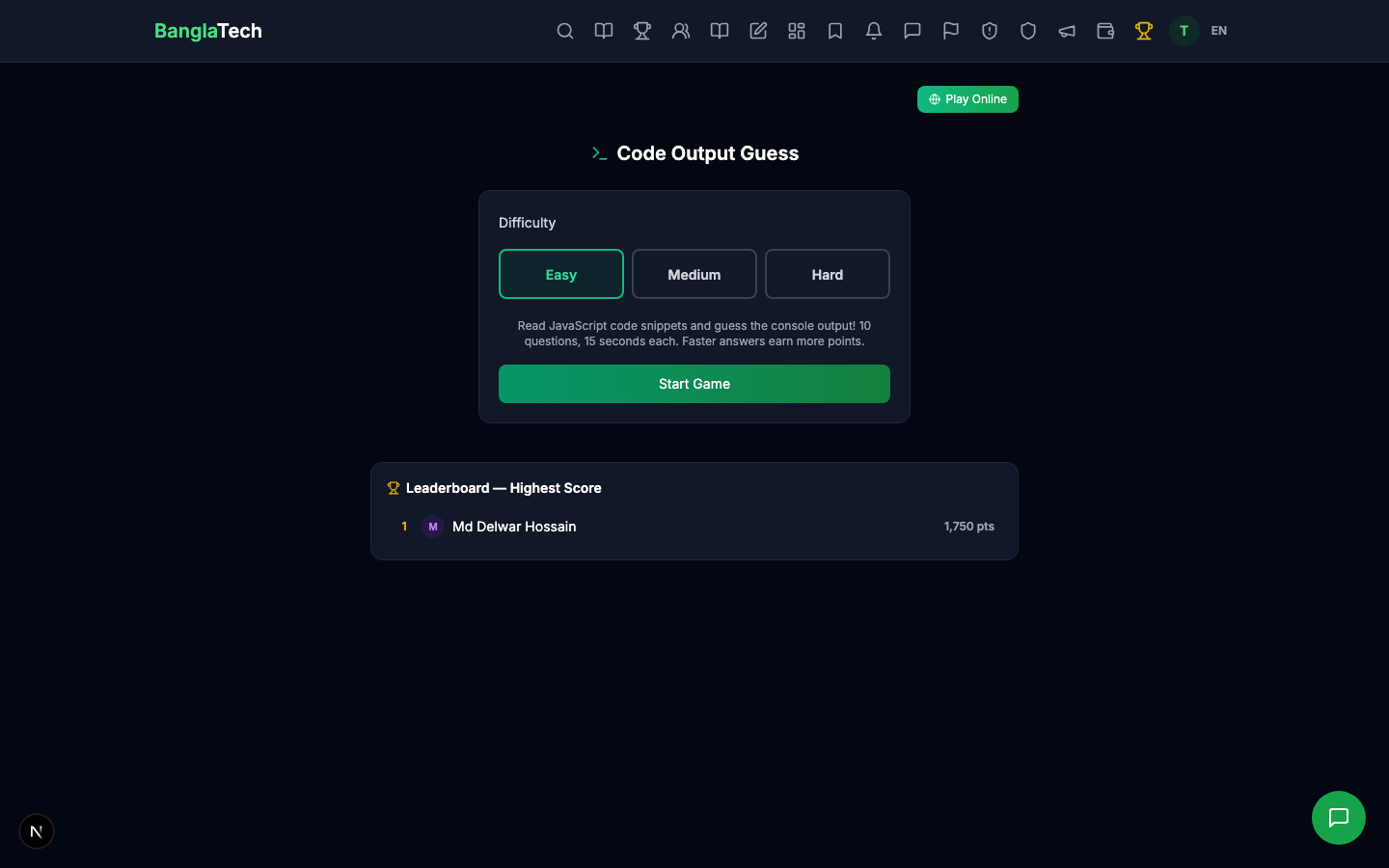Select the community users icon

point(681,31)
